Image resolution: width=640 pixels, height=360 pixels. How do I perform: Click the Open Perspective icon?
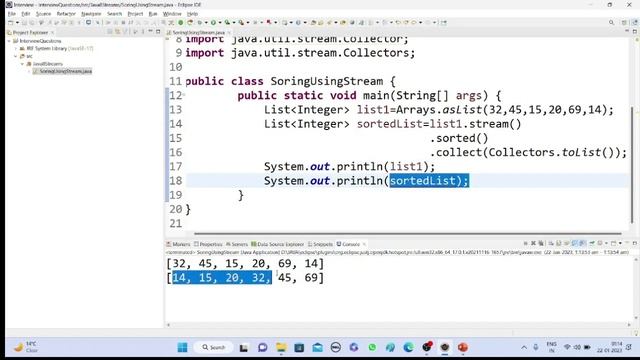624,22
